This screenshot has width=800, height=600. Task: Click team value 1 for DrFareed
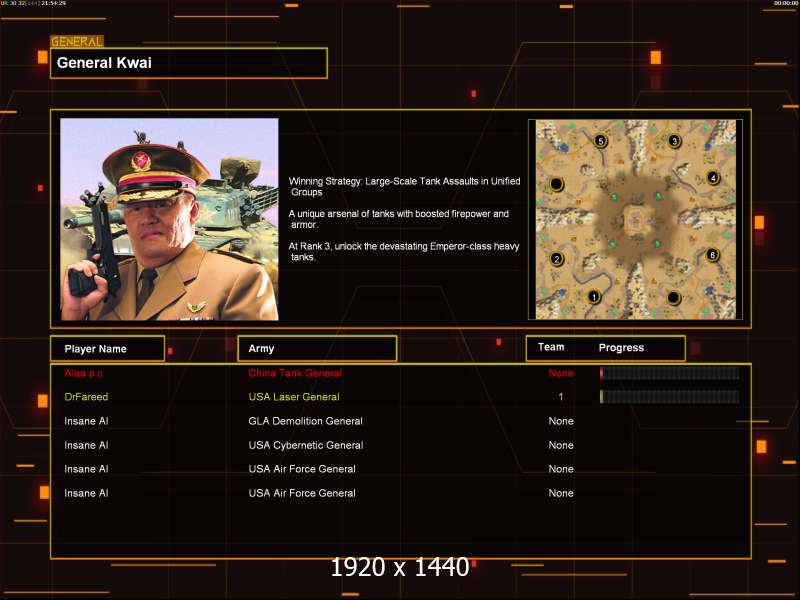click(x=561, y=397)
